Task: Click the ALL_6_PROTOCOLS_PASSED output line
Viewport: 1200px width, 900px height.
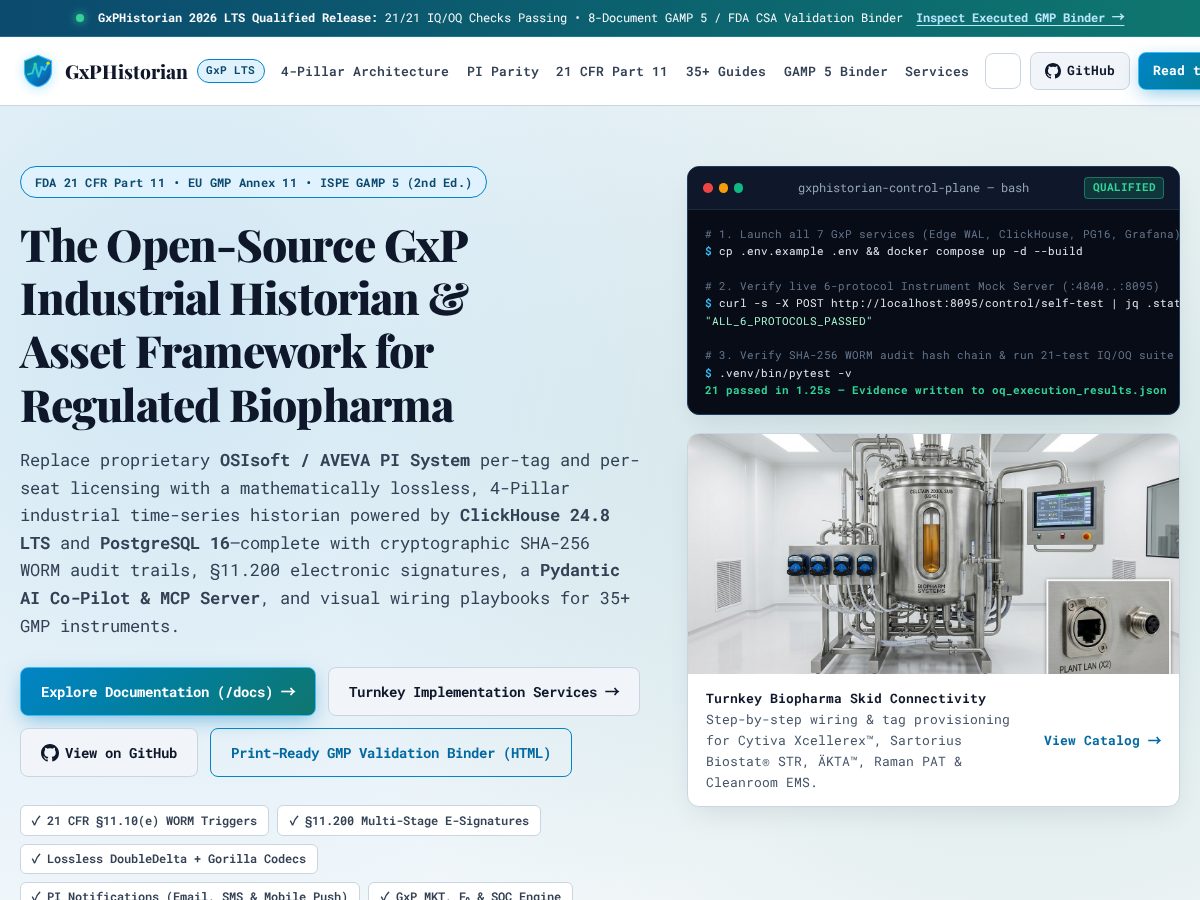Action: tap(788, 321)
